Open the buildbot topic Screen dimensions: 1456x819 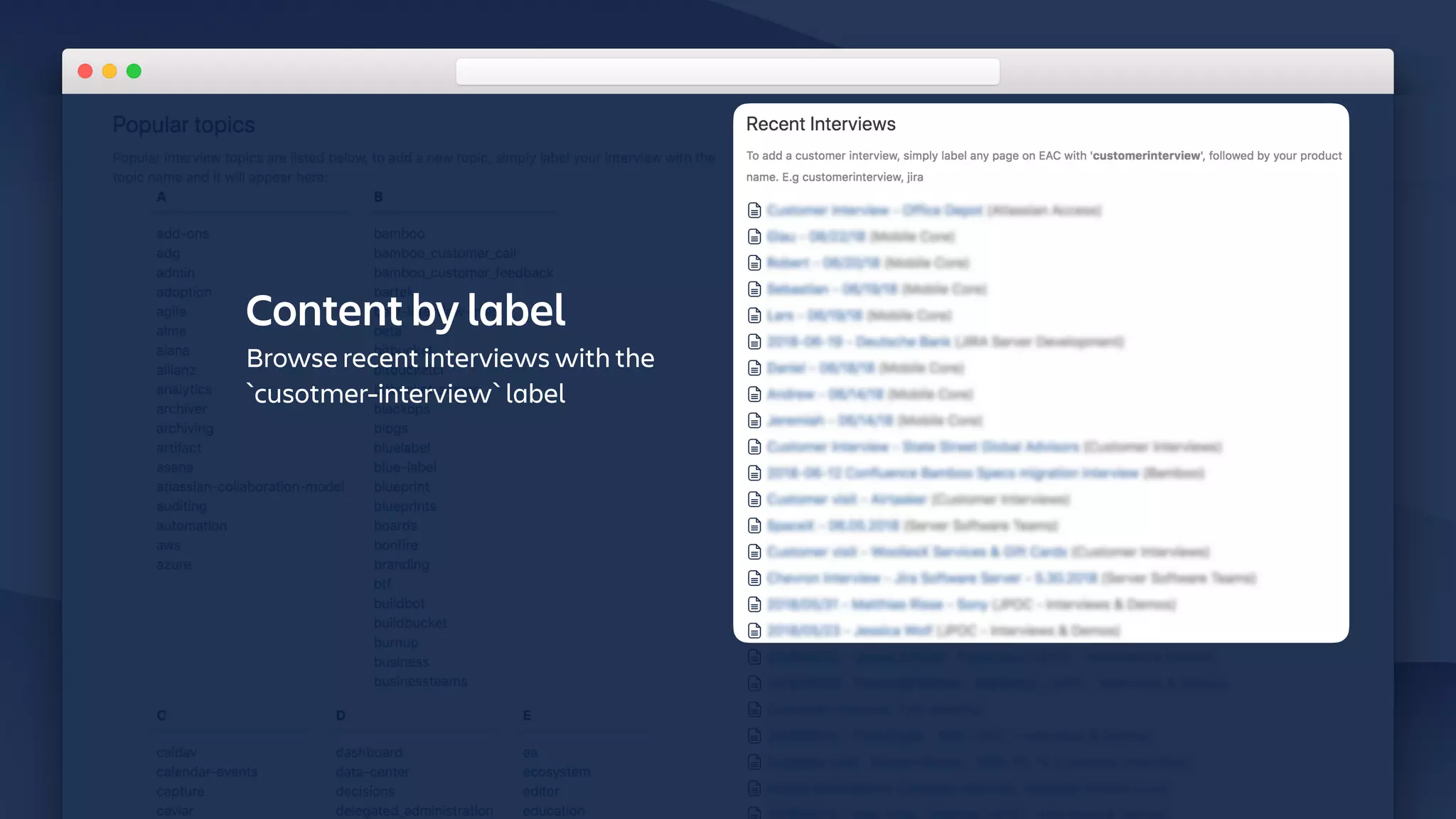(x=400, y=604)
